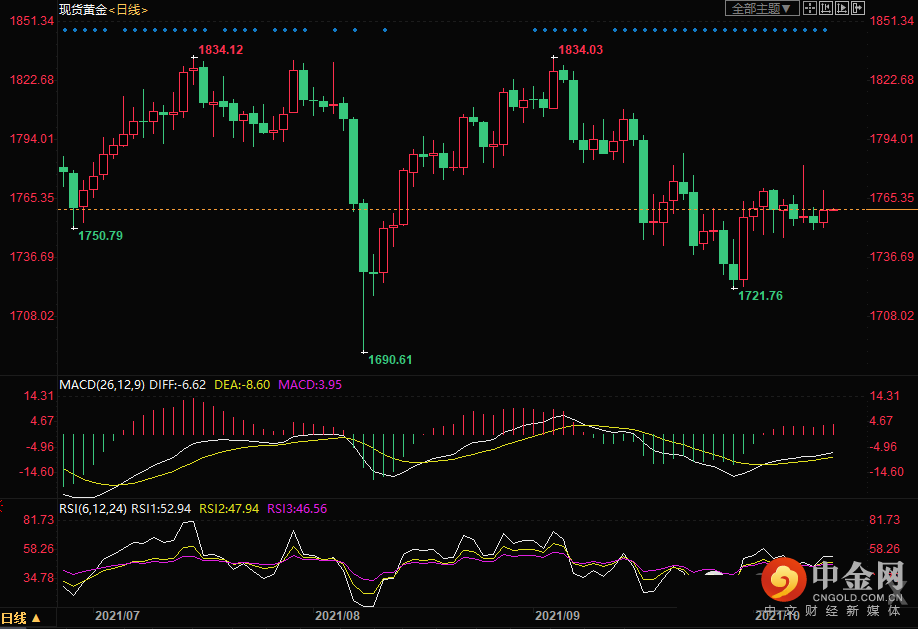Select the 1834.12 high price label

click(x=221, y=50)
